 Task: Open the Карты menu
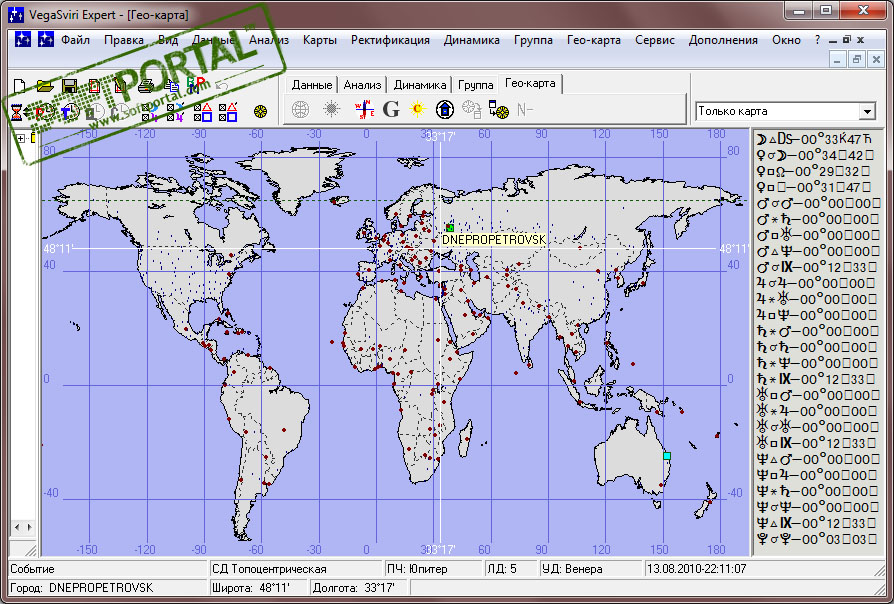[319, 40]
